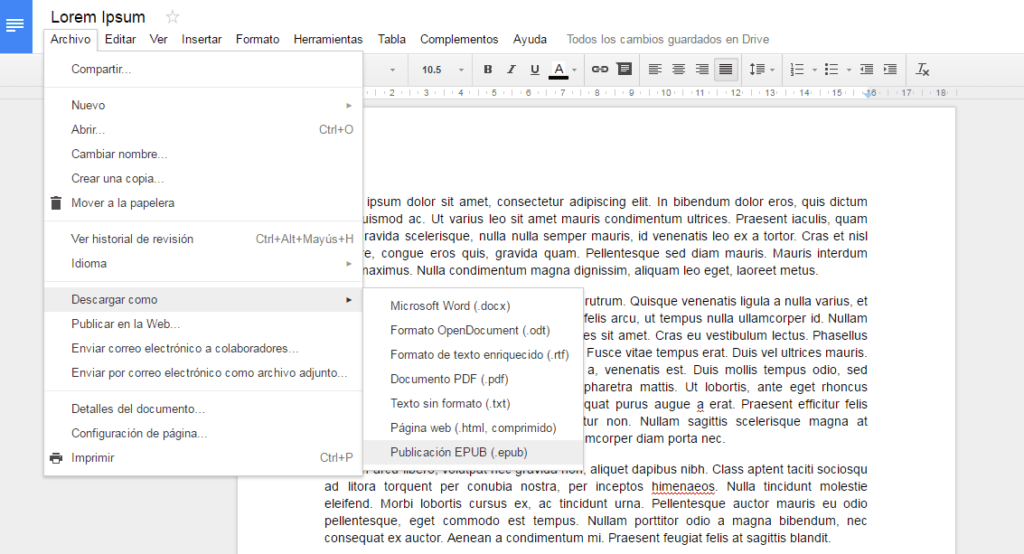Image resolution: width=1024 pixels, height=554 pixels.
Task: Select Publicar en la Web...
Action: pyautogui.click(x=203, y=324)
